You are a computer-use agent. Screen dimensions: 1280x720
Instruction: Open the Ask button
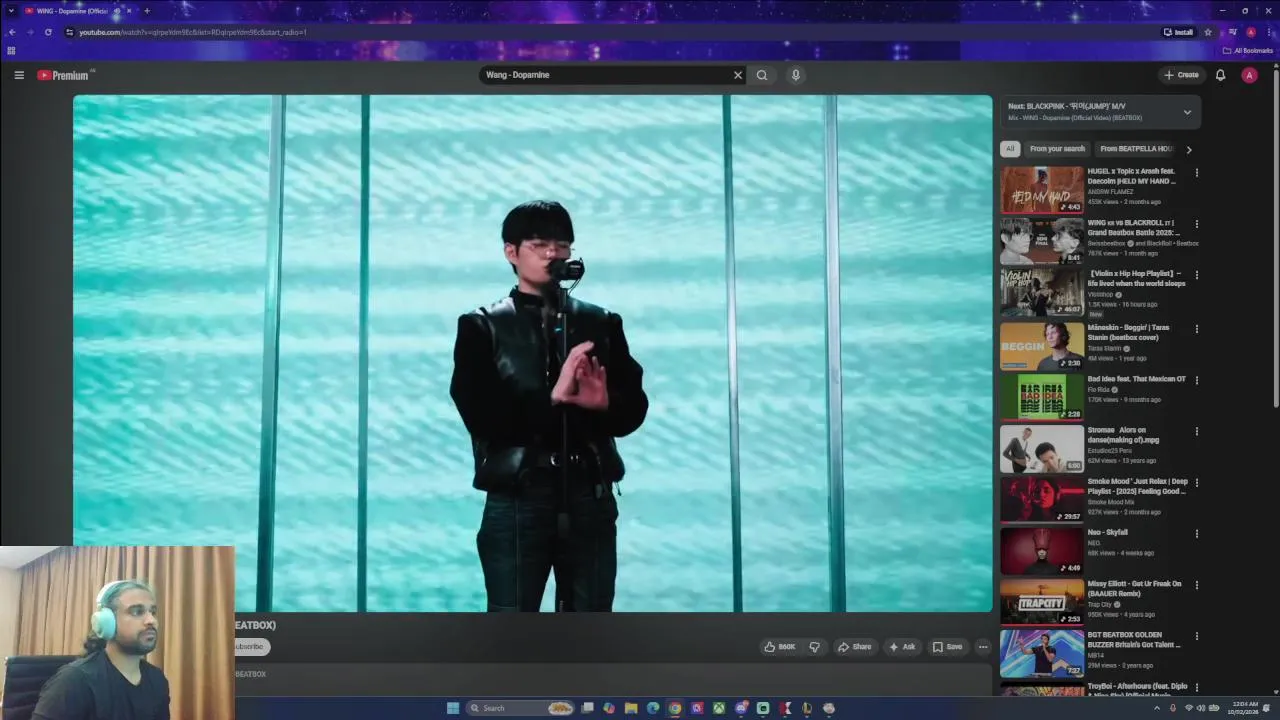[902, 647]
